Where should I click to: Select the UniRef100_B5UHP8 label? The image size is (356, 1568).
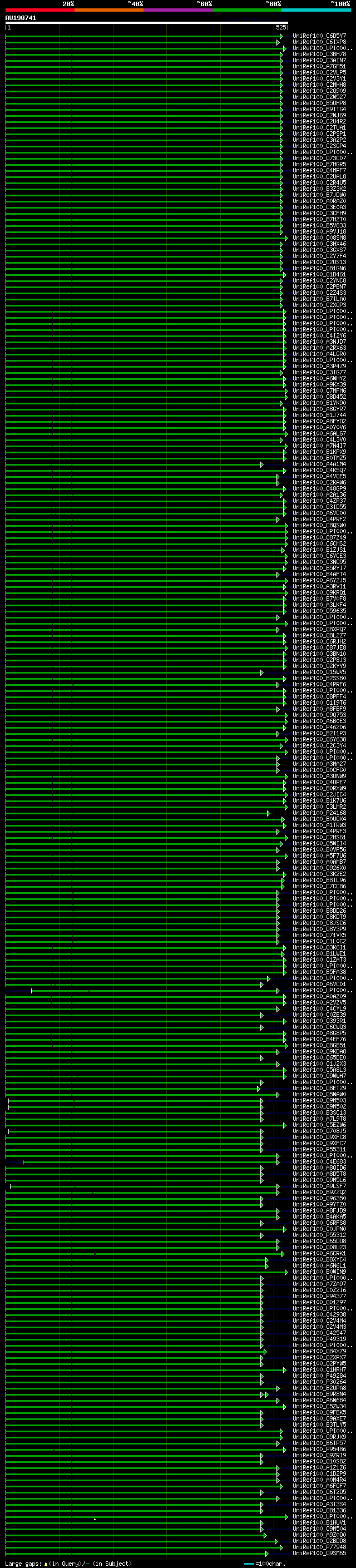pyautogui.click(x=319, y=103)
